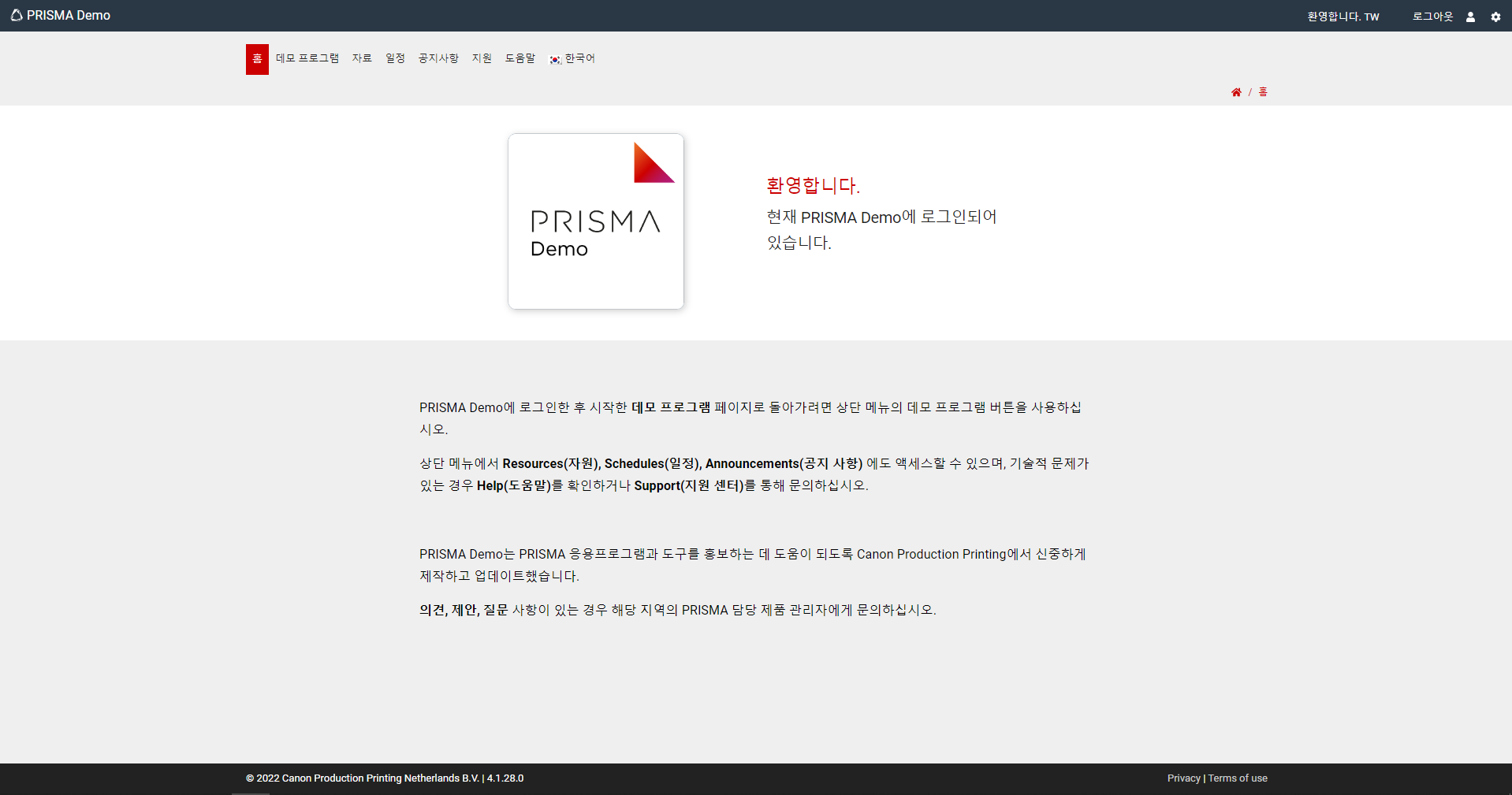
Task: Open the 자료 menu item
Action: click(x=362, y=58)
